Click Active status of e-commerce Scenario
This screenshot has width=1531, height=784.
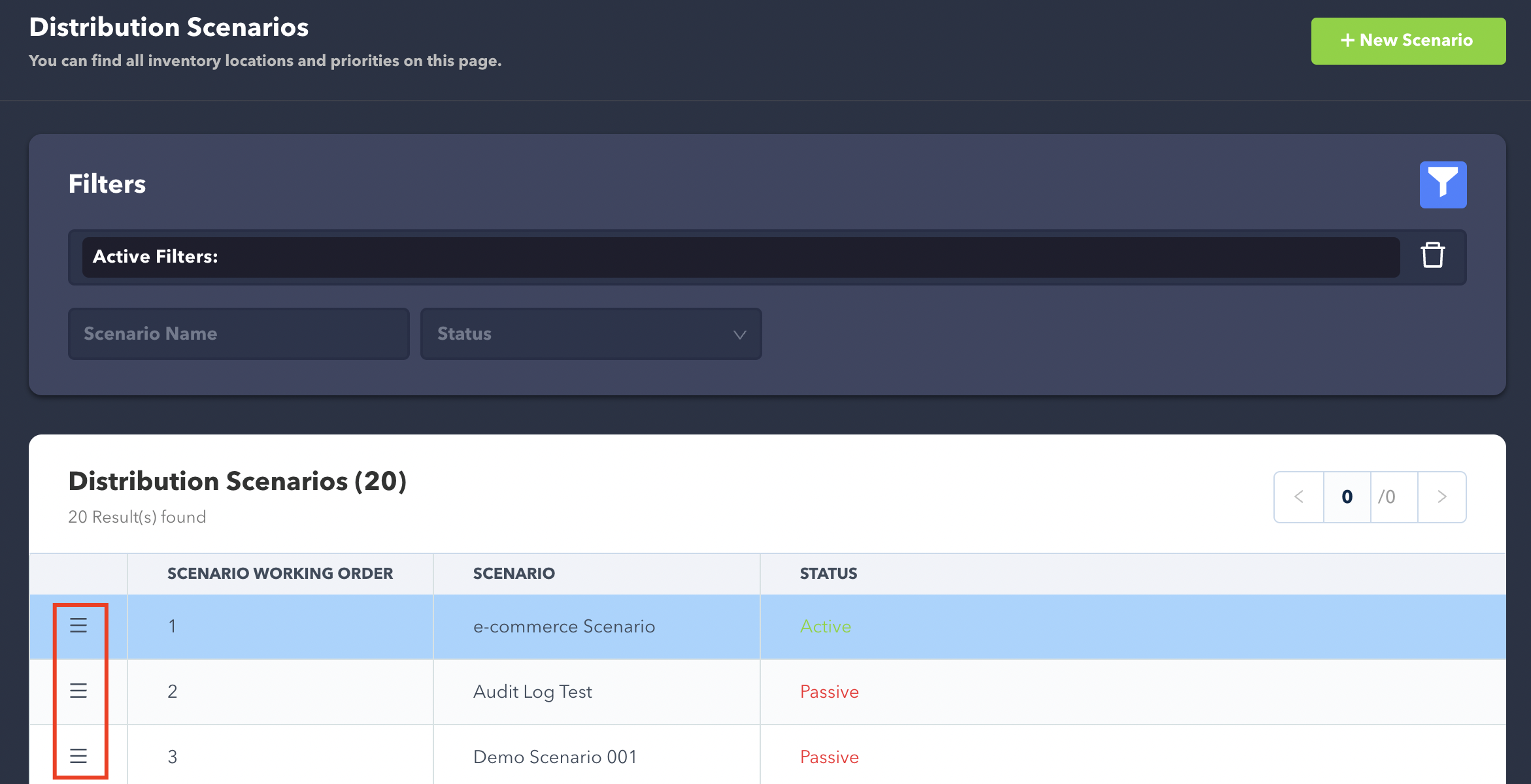coord(826,627)
